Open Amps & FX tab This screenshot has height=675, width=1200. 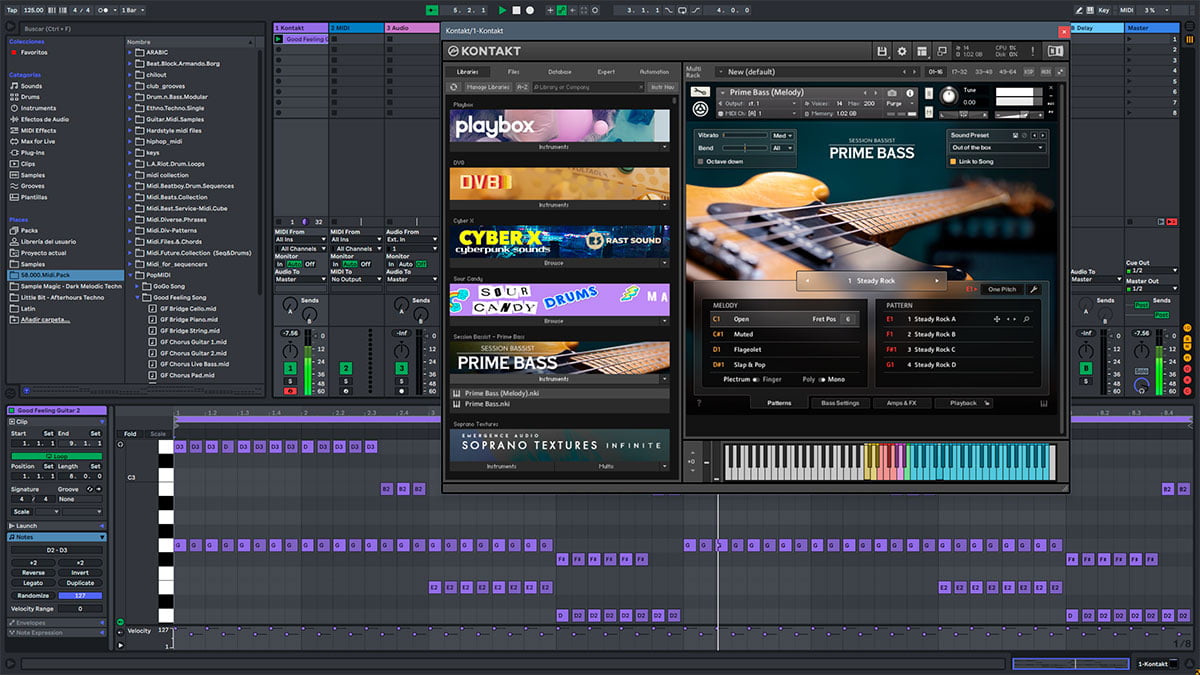[x=901, y=403]
